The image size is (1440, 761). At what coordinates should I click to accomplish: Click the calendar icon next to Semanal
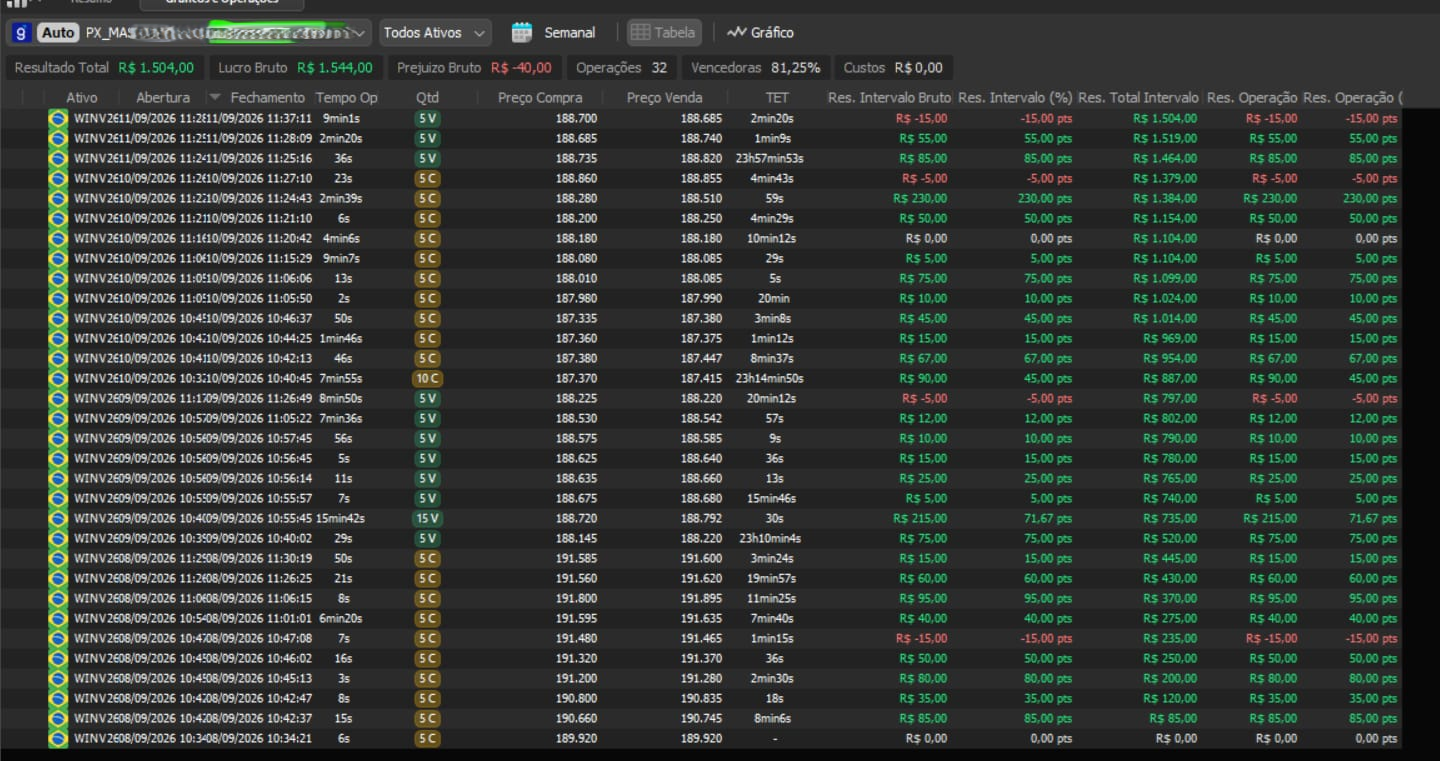coord(522,32)
